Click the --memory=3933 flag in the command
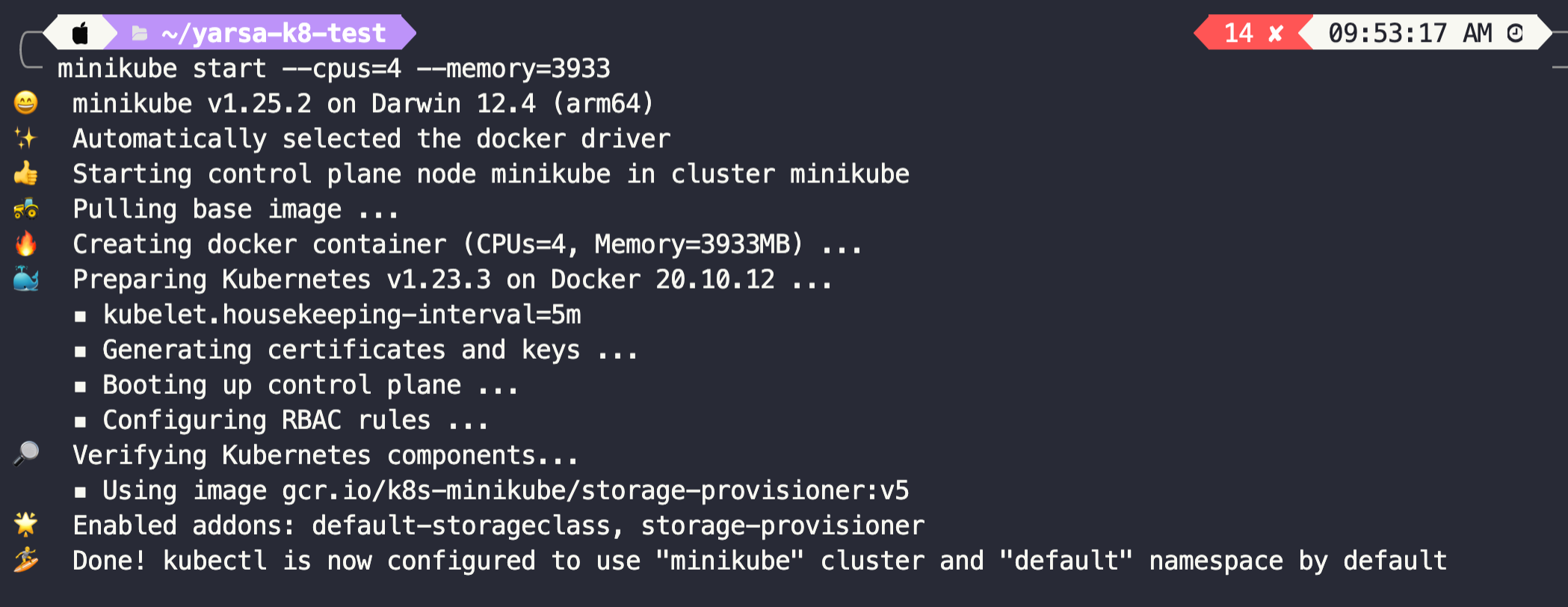 513,69
